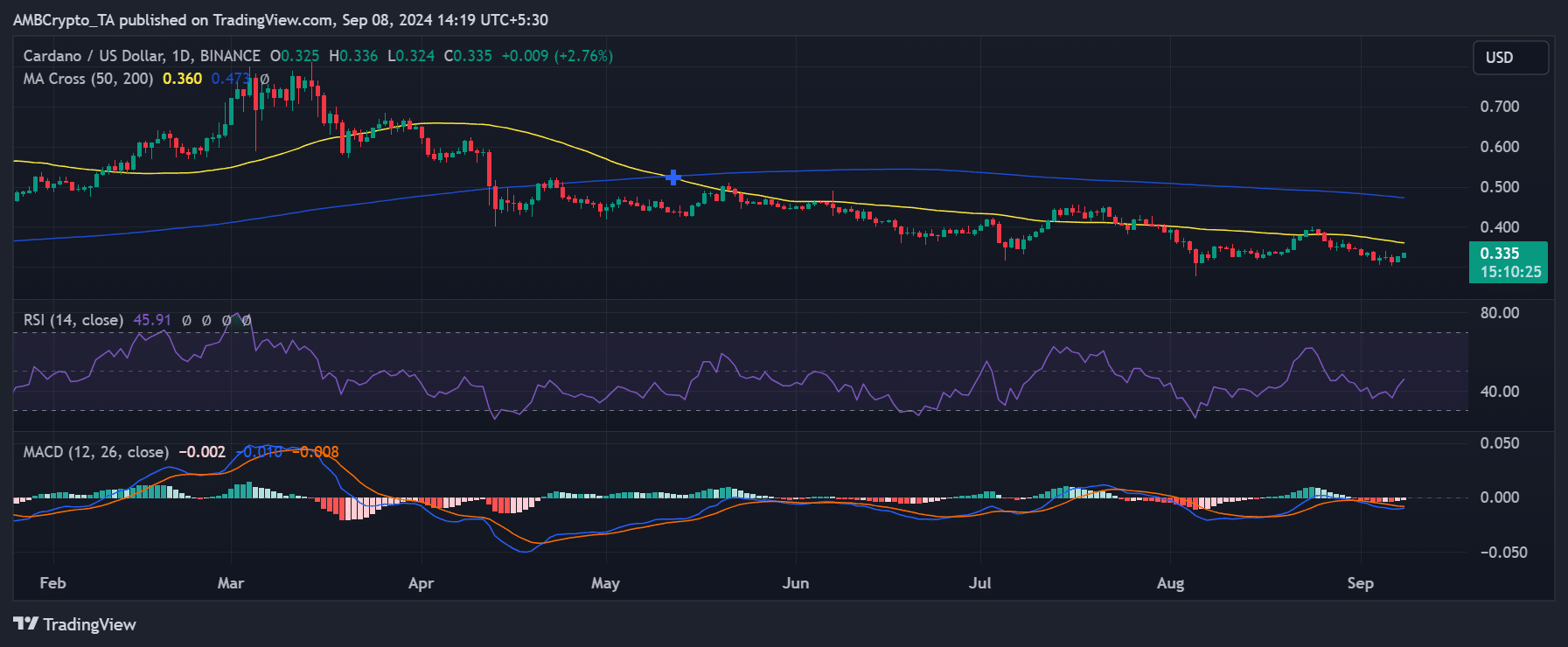Click the low price L0.324 value
Screen dimensions: 1568x647
click(x=411, y=56)
